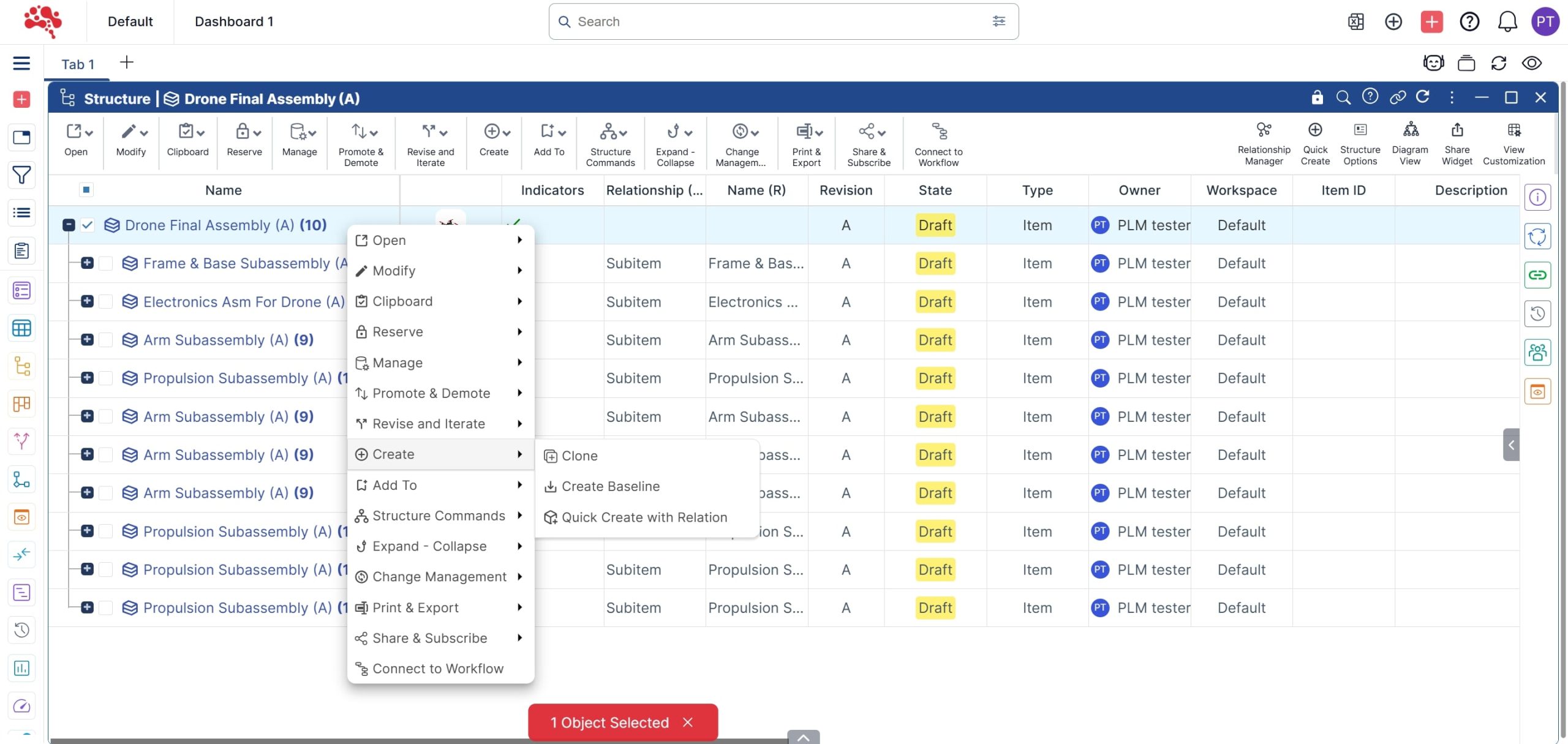This screenshot has height=744, width=1568.
Task: Click the filter funnel icon in left sidebar
Action: pos(21,176)
